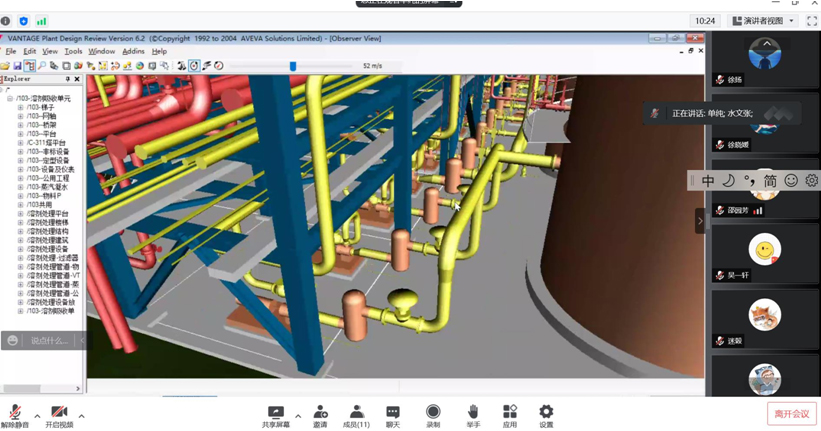Expand the /C-311 tree node
821x431 pixels.
(20, 143)
